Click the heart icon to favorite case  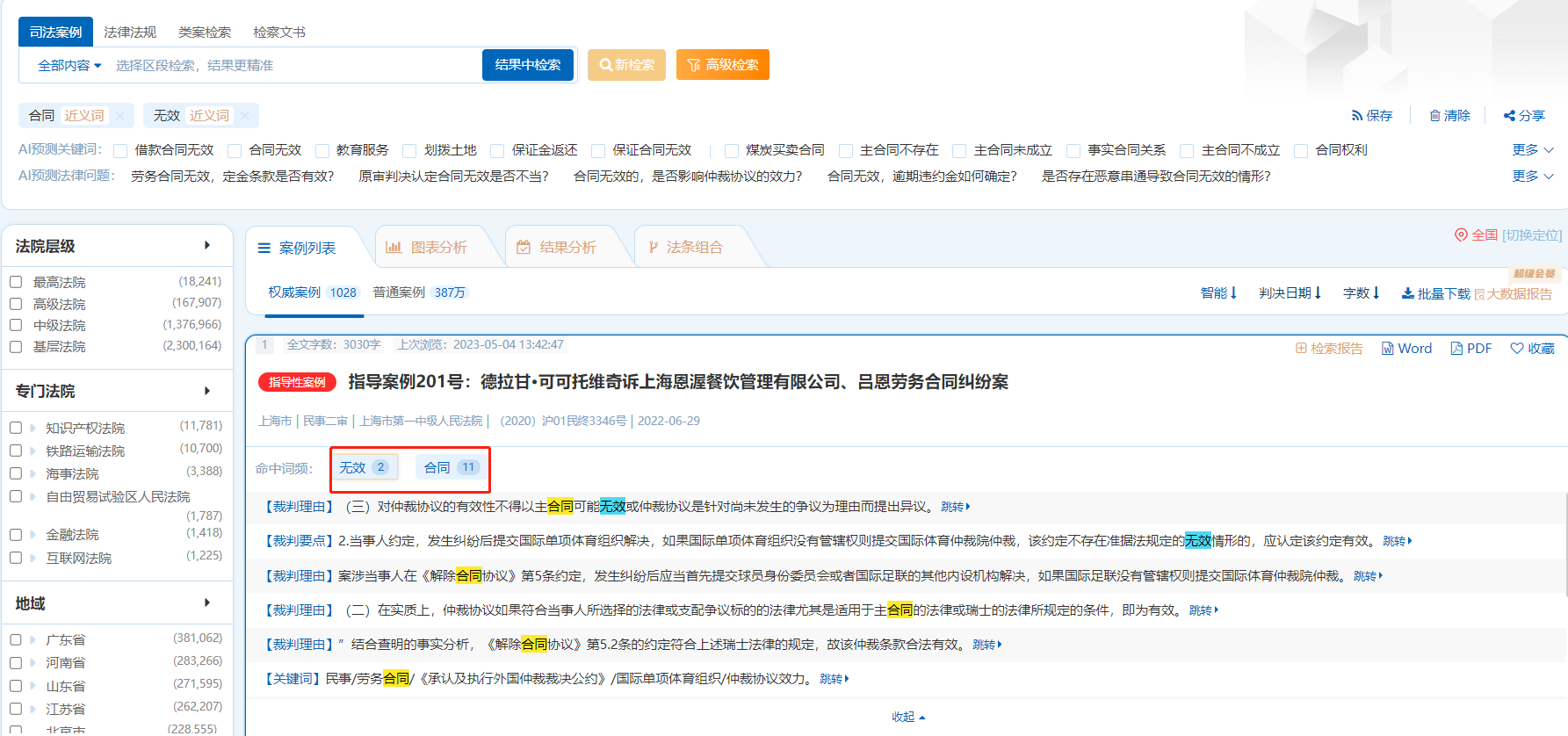click(x=1516, y=349)
